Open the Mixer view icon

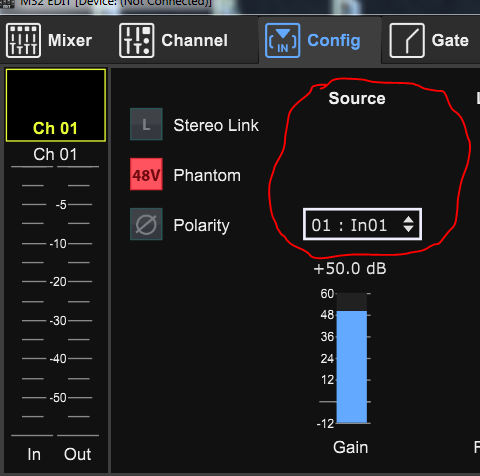23,40
